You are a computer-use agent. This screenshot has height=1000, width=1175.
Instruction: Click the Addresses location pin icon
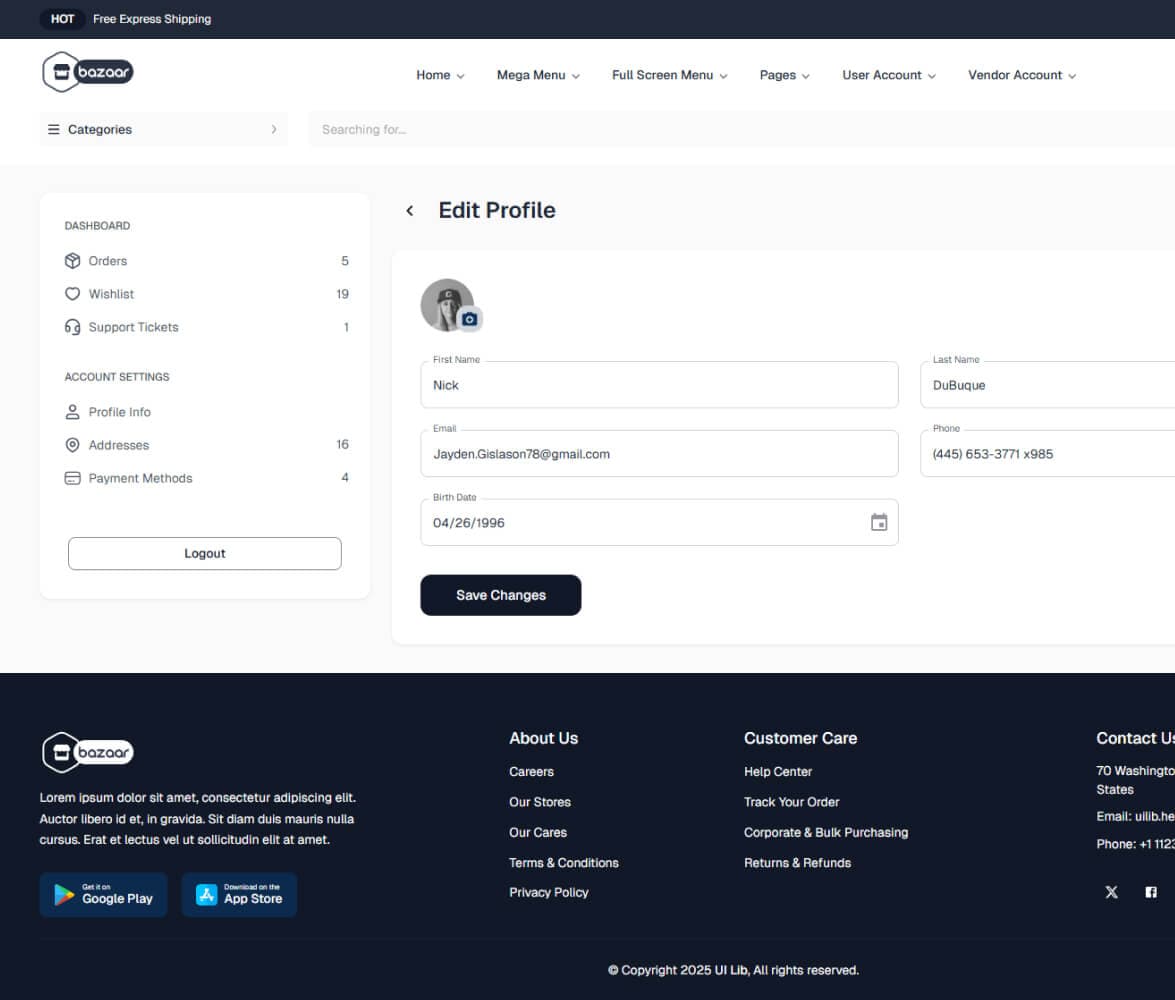coord(72,445)
